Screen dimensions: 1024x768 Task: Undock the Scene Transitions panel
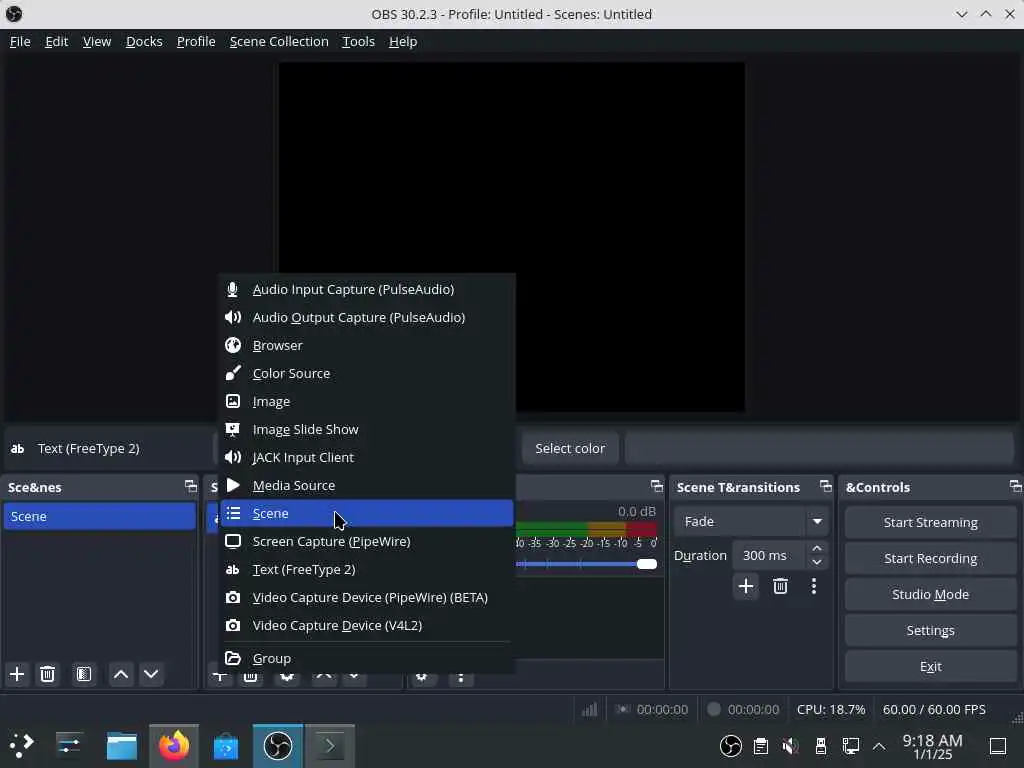pos(825,487)
